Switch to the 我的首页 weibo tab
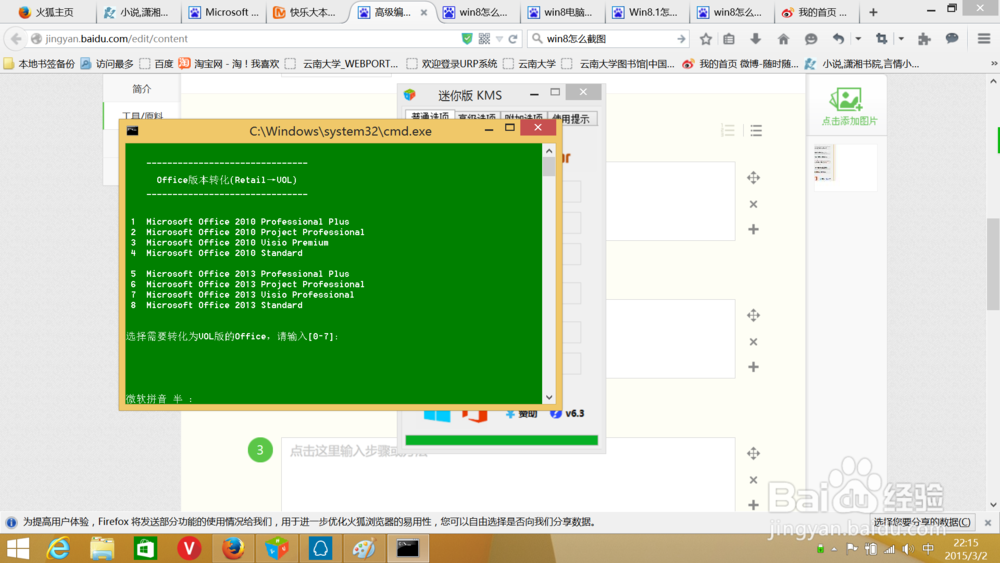The image size is (1000, 563). click(816, 12)
